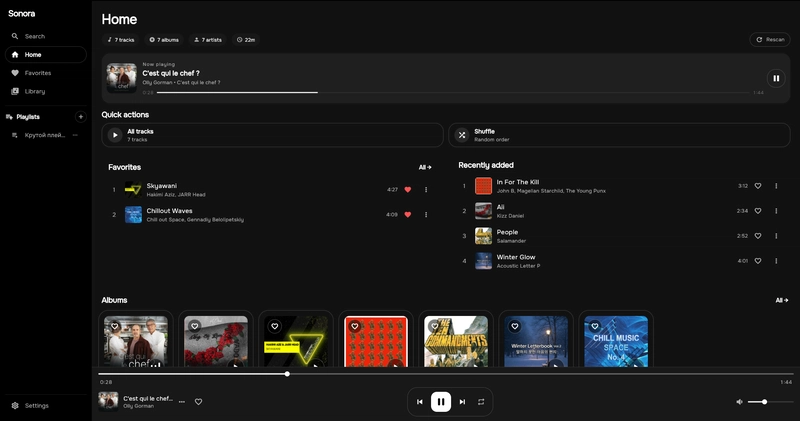800x421 pixels.
Task: Unfavorite Chillout Waves with the red heart
Action: (x=408, y=215)
